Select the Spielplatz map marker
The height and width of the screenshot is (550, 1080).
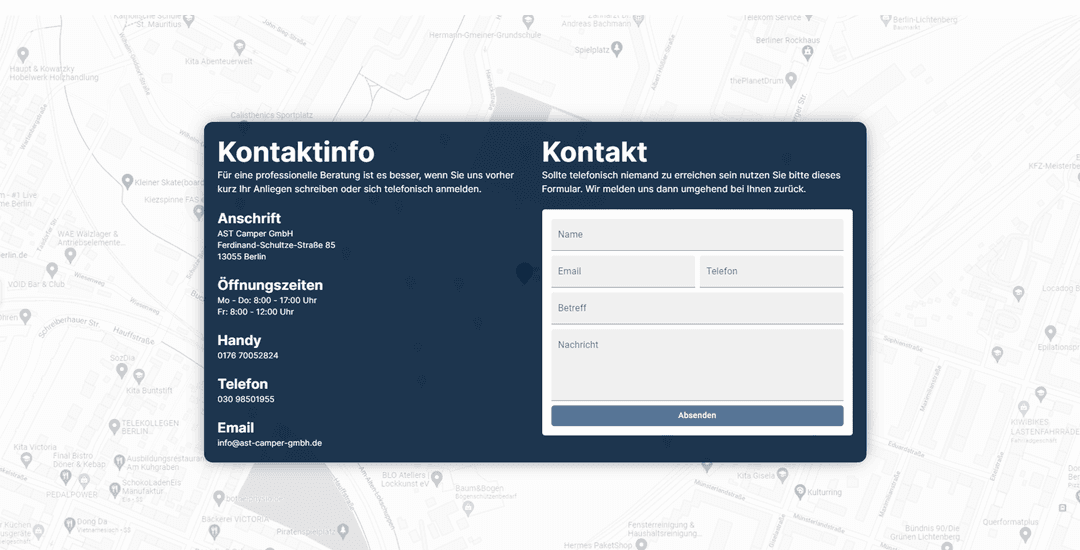(x=617, y=48)
